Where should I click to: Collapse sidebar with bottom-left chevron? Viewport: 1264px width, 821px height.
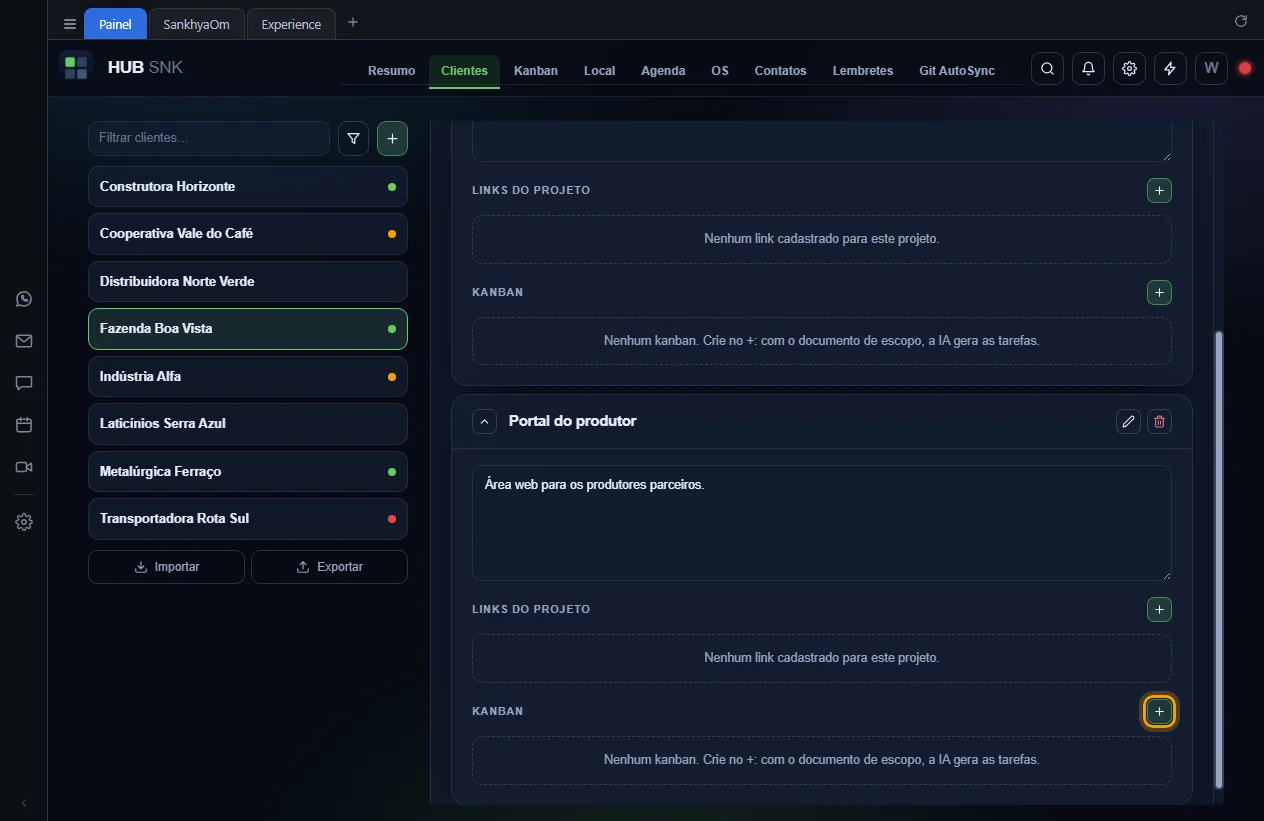pyautogui.click(x=24, y=803)
